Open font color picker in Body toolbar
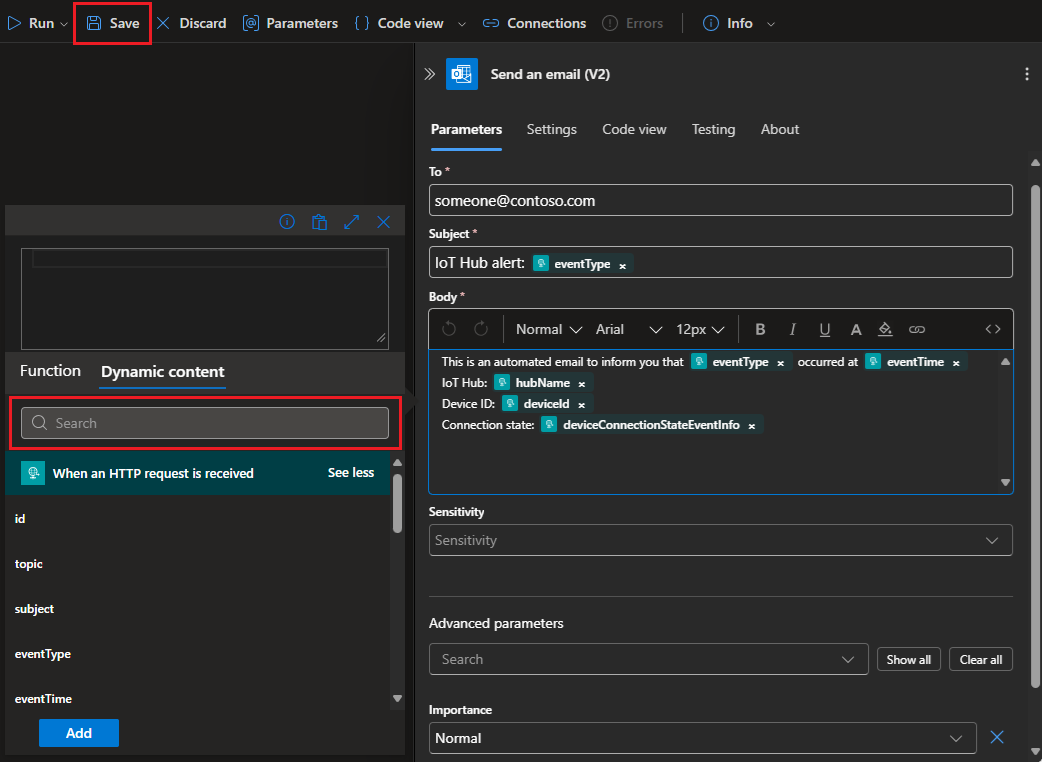The image size is (1042, 762). 856,329
